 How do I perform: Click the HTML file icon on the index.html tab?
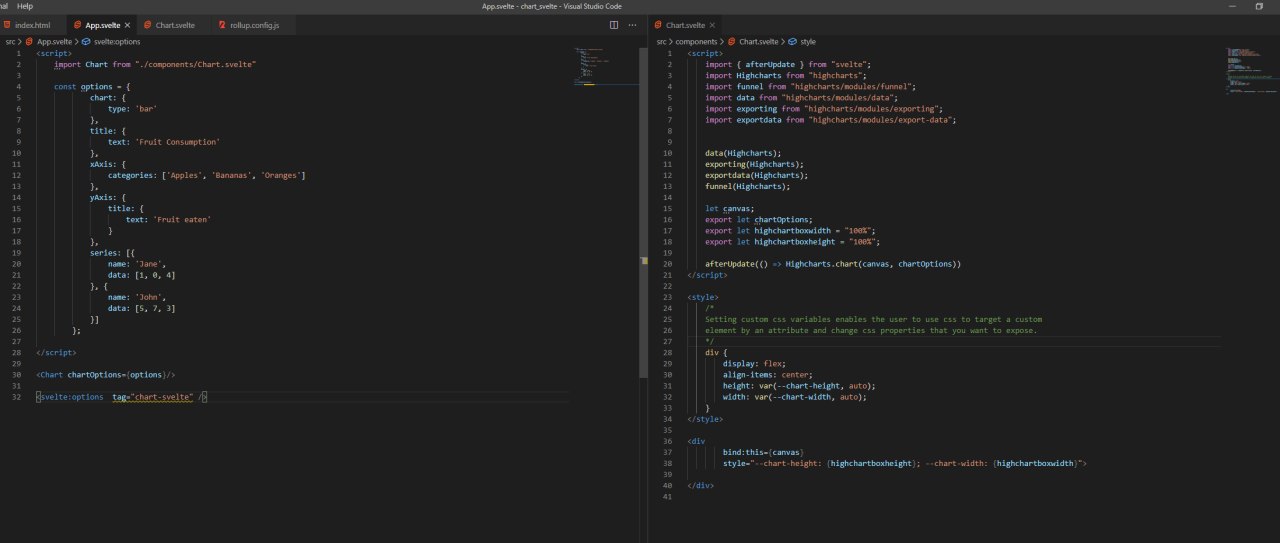[7, 24]
